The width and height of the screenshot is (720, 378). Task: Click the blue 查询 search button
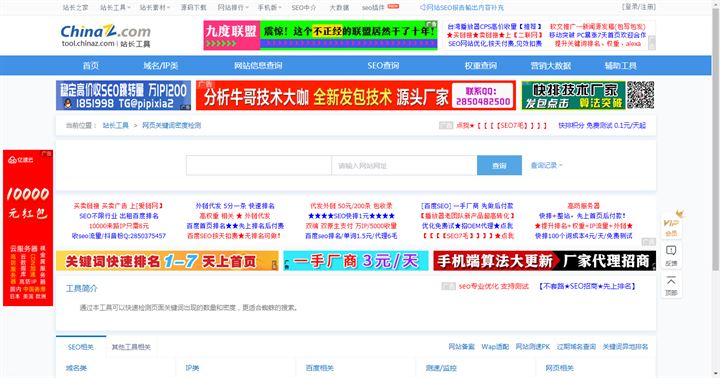[x=499, y=165]
